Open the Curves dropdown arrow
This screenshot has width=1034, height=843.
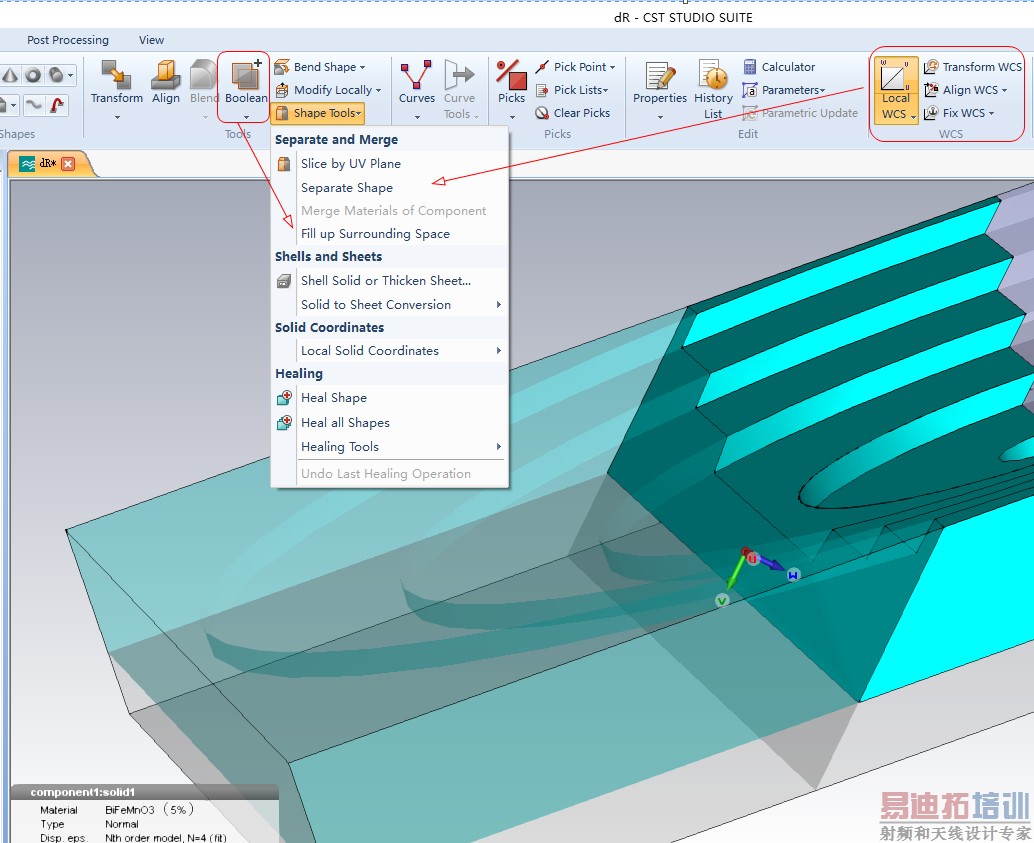tap(417, 117)
